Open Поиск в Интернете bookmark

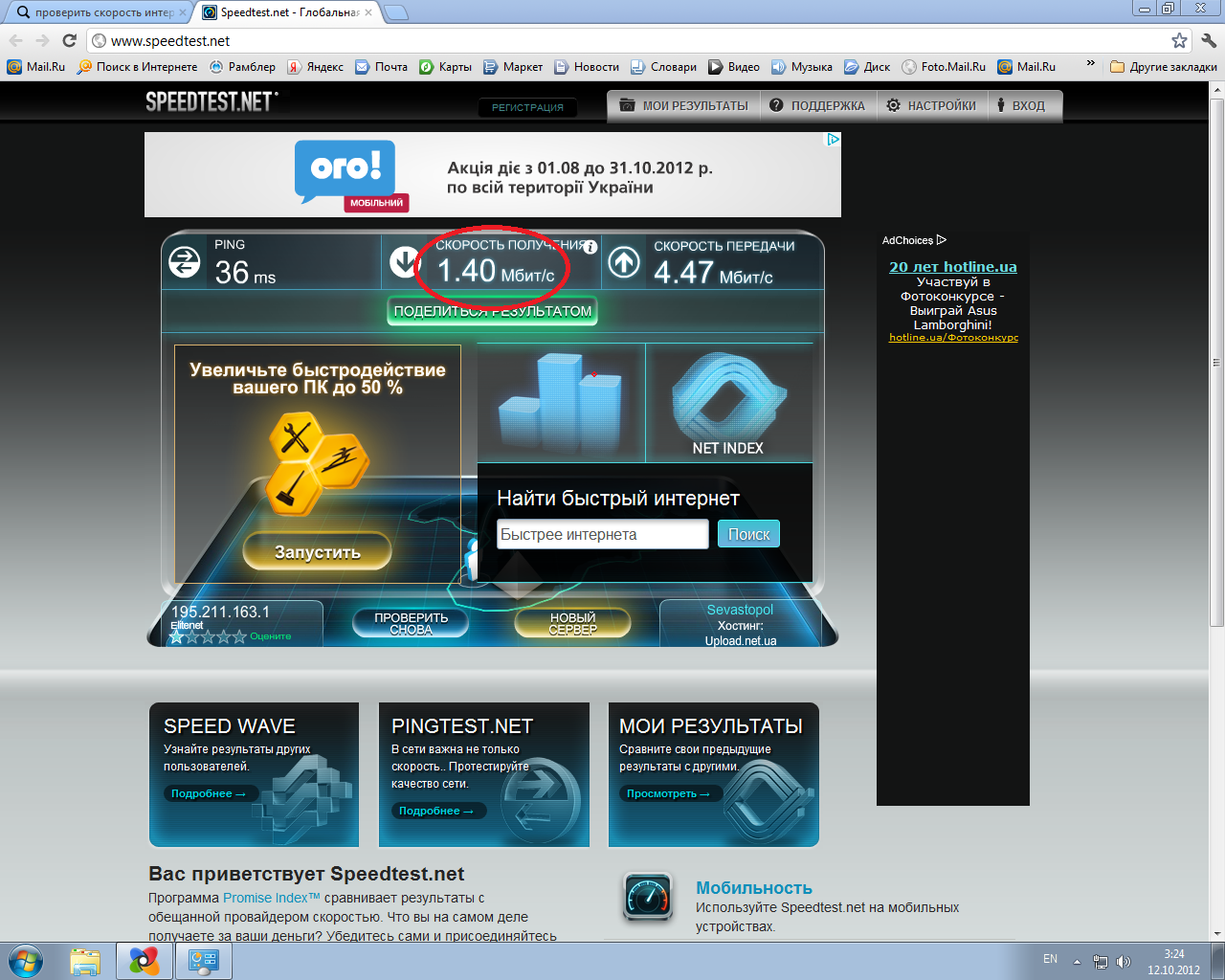(138, 67)
